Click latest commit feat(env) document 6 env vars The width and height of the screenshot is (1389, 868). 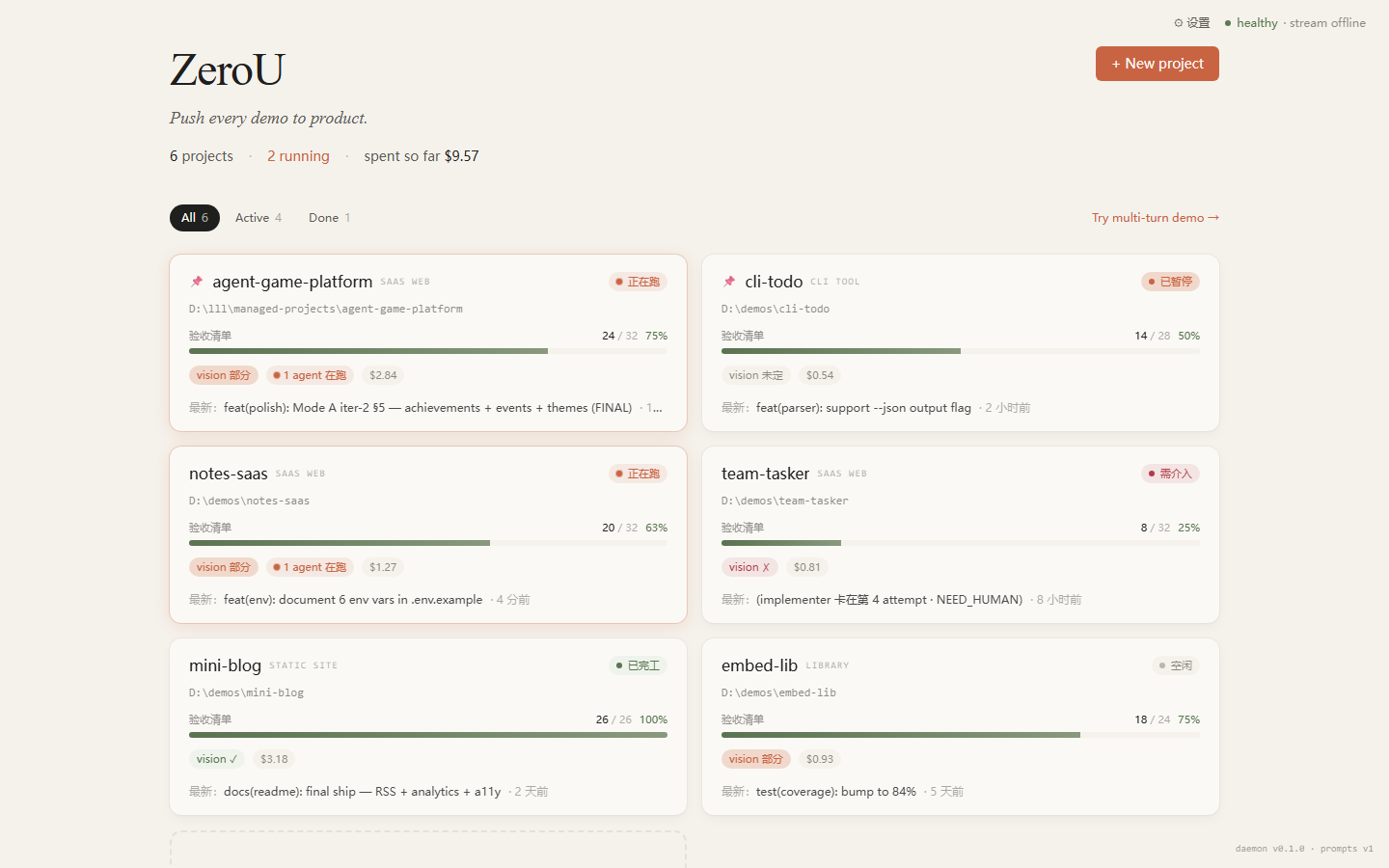click(353, 600)
